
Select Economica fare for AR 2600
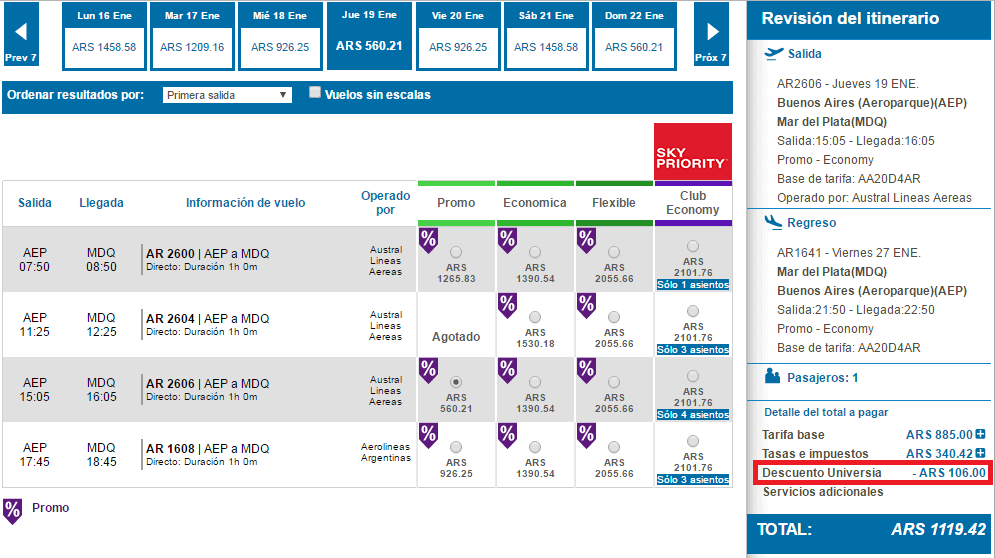click(x=535, y=253)
